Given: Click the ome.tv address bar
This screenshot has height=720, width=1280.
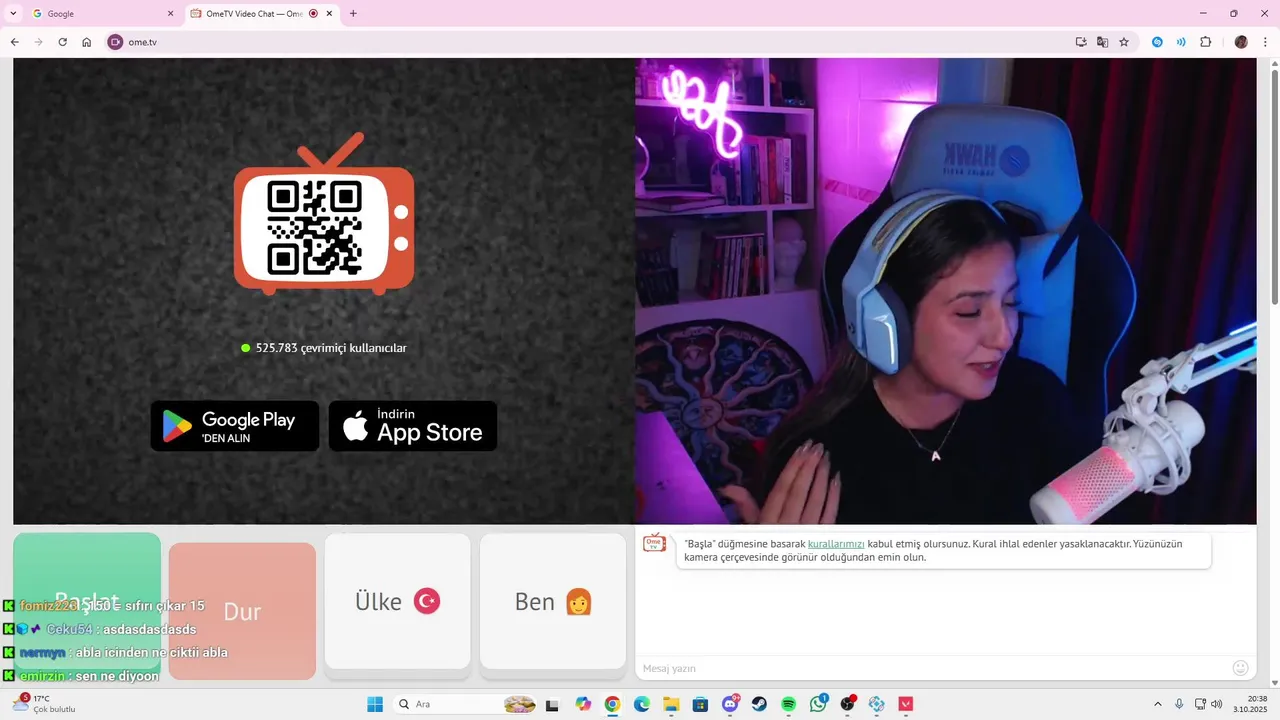Looking at the screenshot, I should [590, 42].
